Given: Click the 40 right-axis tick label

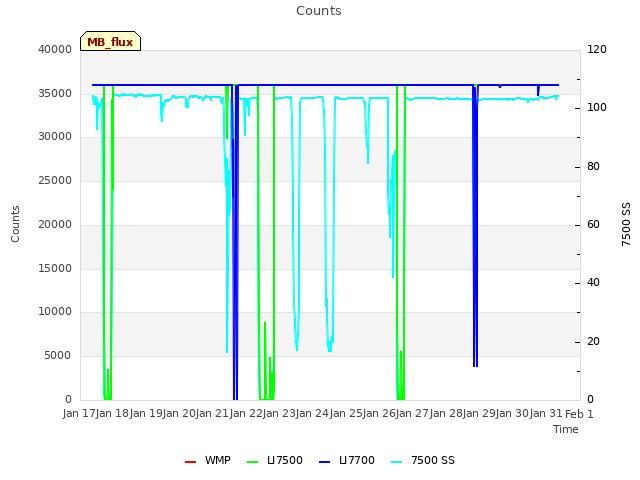Looking at the screenshot, I should coord(593,282).
